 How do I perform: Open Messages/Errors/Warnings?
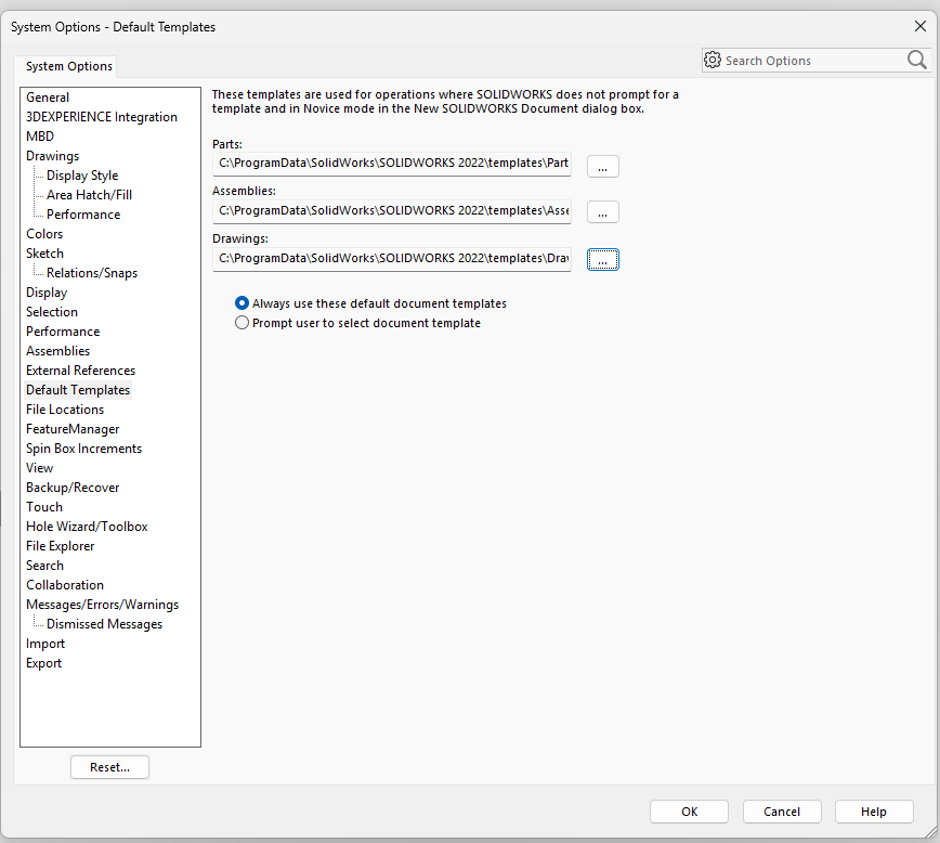(102, 604)
